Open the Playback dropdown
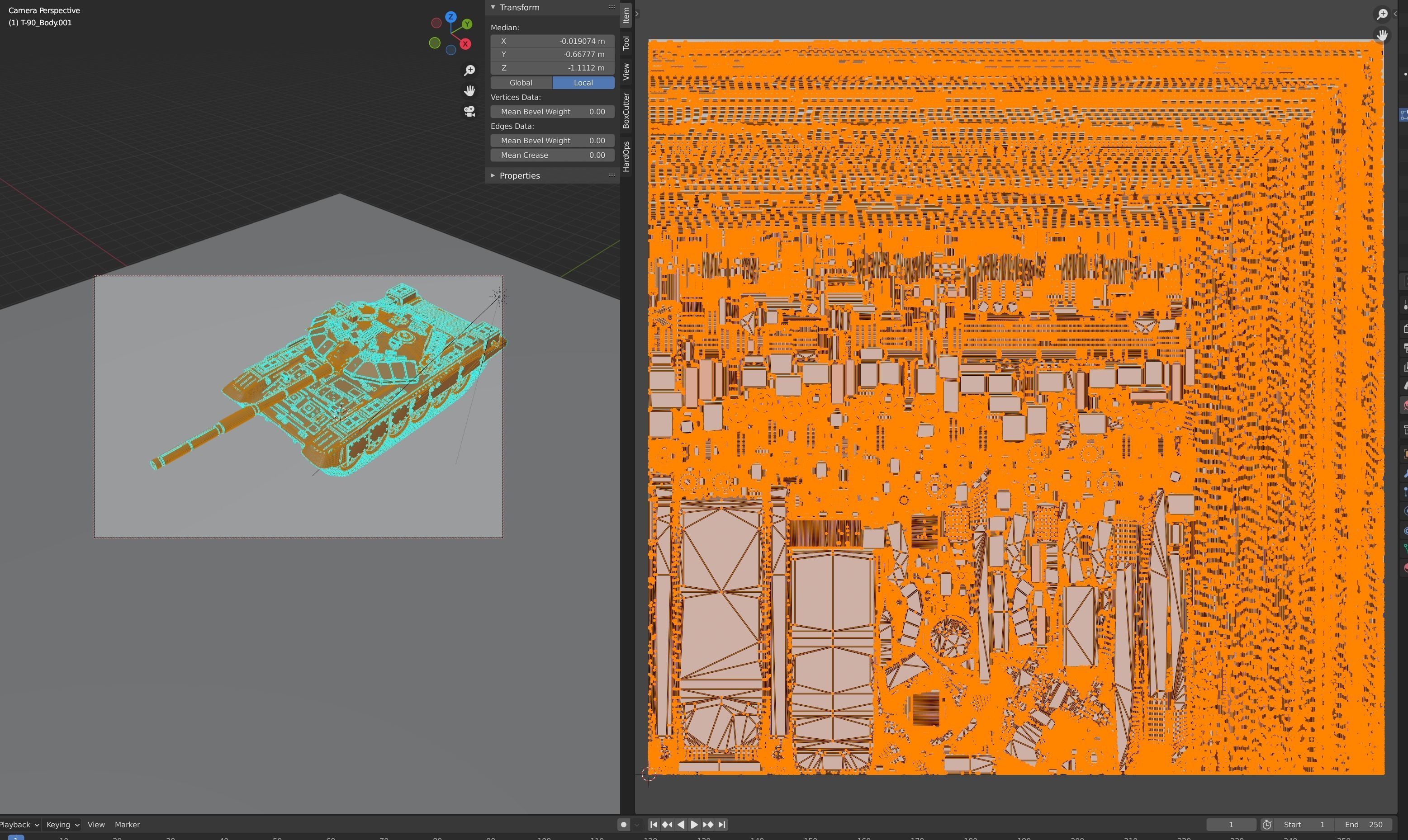The width and height of the screenshot is (1408, 840). pyautogui.click(x=19, y=825)
